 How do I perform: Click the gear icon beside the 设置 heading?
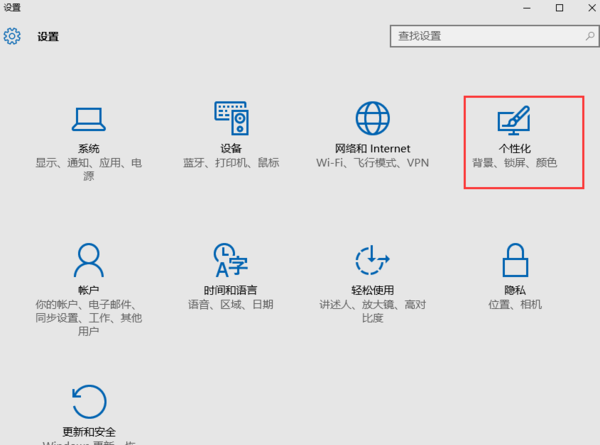pyautogui.click(x=13, y=37)
